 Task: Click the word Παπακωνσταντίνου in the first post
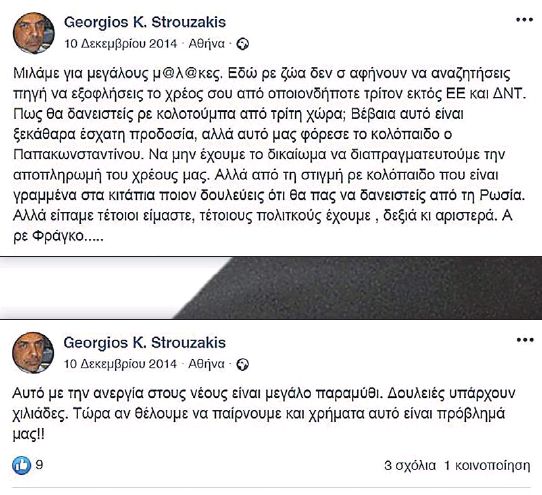point(78,155)
